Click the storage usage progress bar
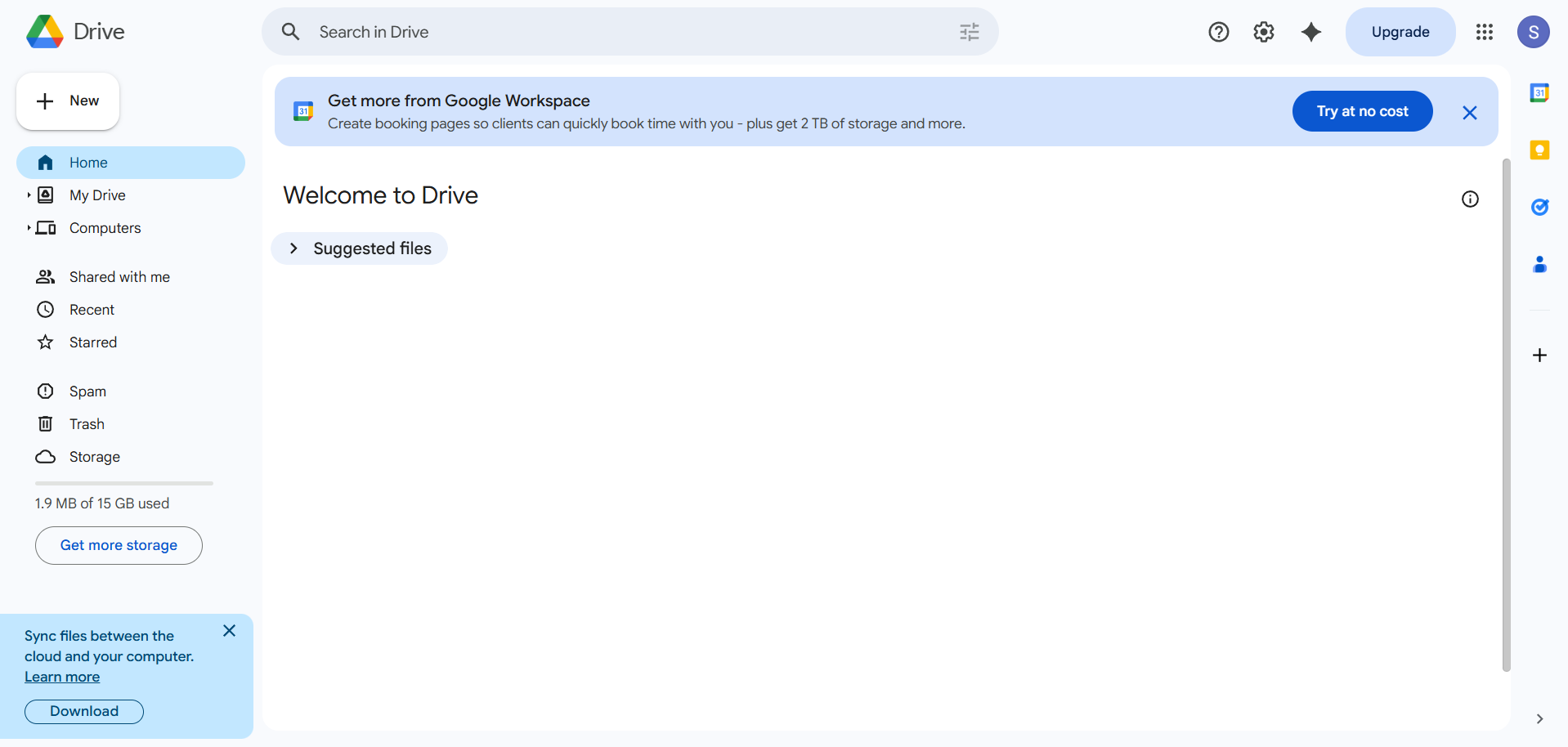Screen dimensions: 1568x747 click(x=123, y=483)
